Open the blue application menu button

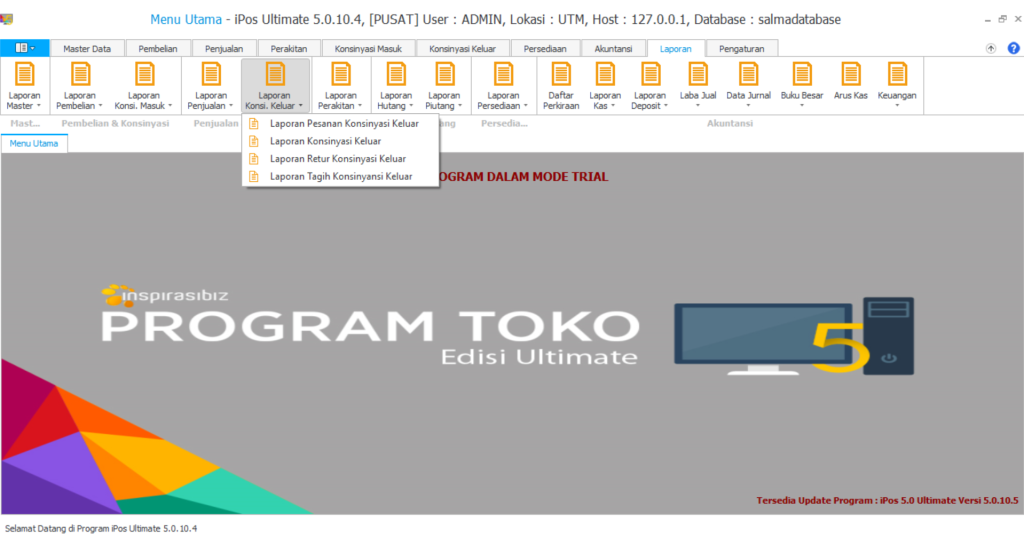[24, 48]
